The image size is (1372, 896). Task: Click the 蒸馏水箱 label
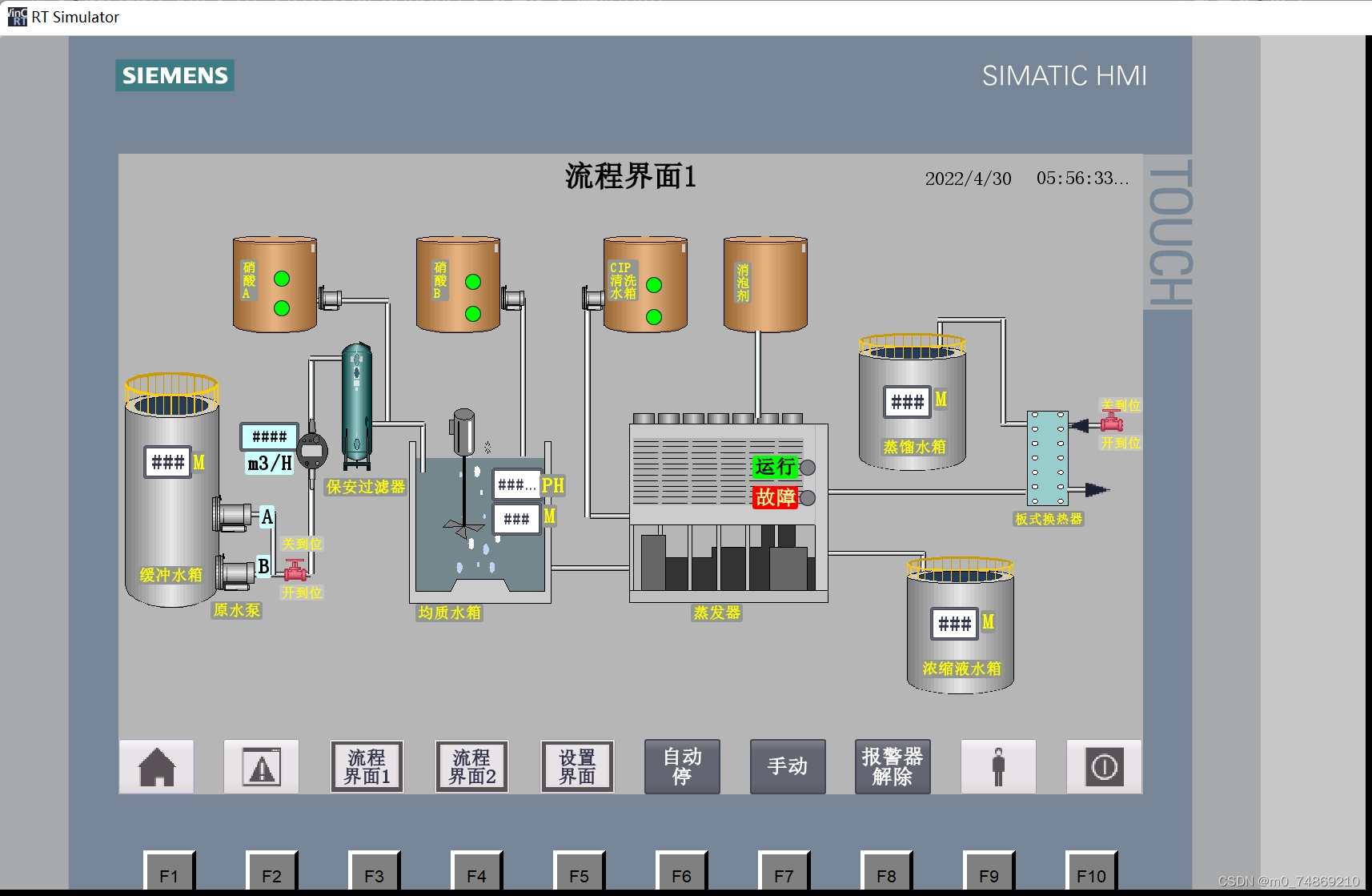[x=914, y=447]
